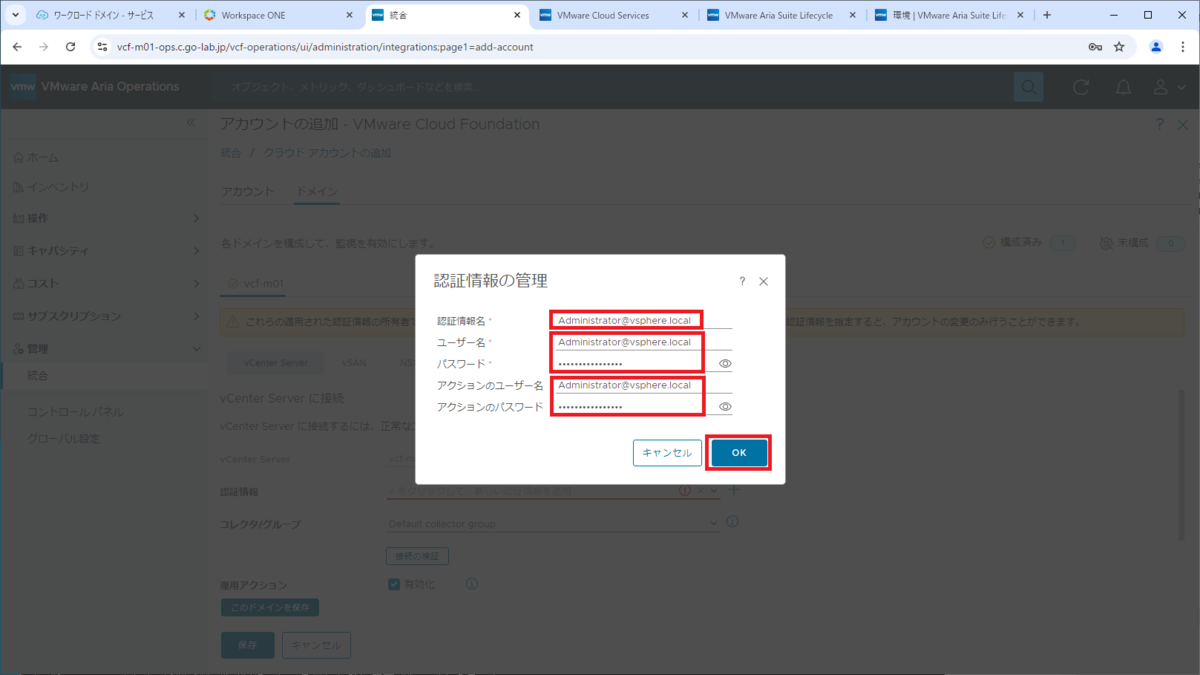Image resolution: width=1200 pixels, height=675 pixels.
Task: Click OK in the 認証情報の管理 dialog
Action: click(739, 453)
